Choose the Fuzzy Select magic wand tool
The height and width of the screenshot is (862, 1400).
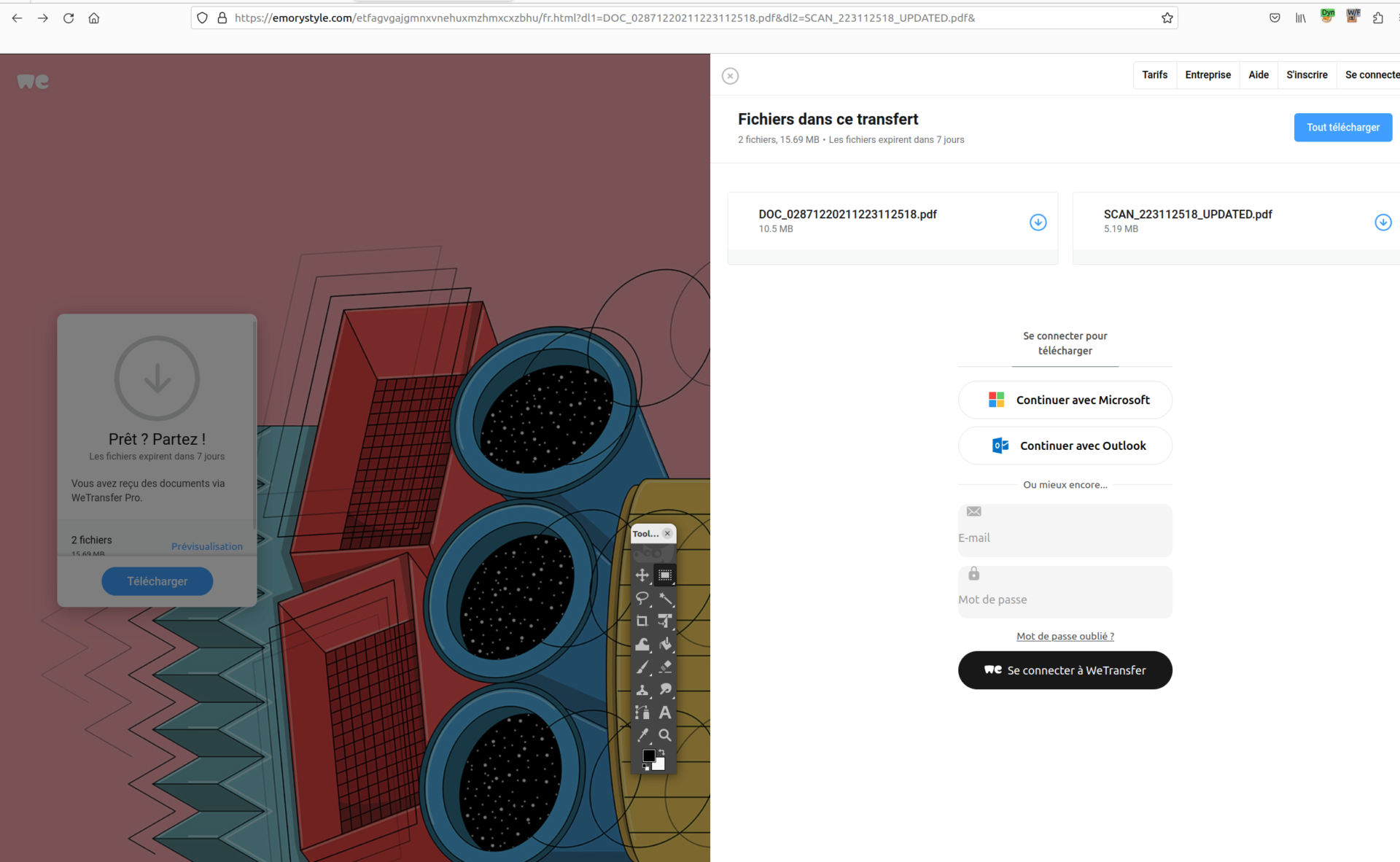[665, 599]
